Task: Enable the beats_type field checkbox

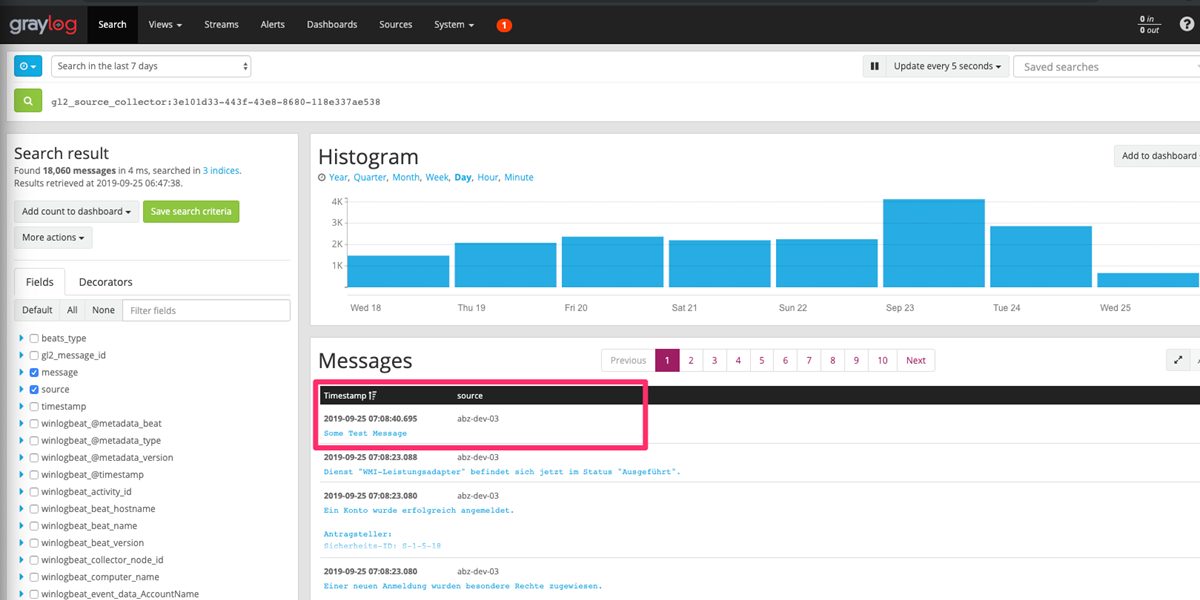Action: (x=35, y=338)
